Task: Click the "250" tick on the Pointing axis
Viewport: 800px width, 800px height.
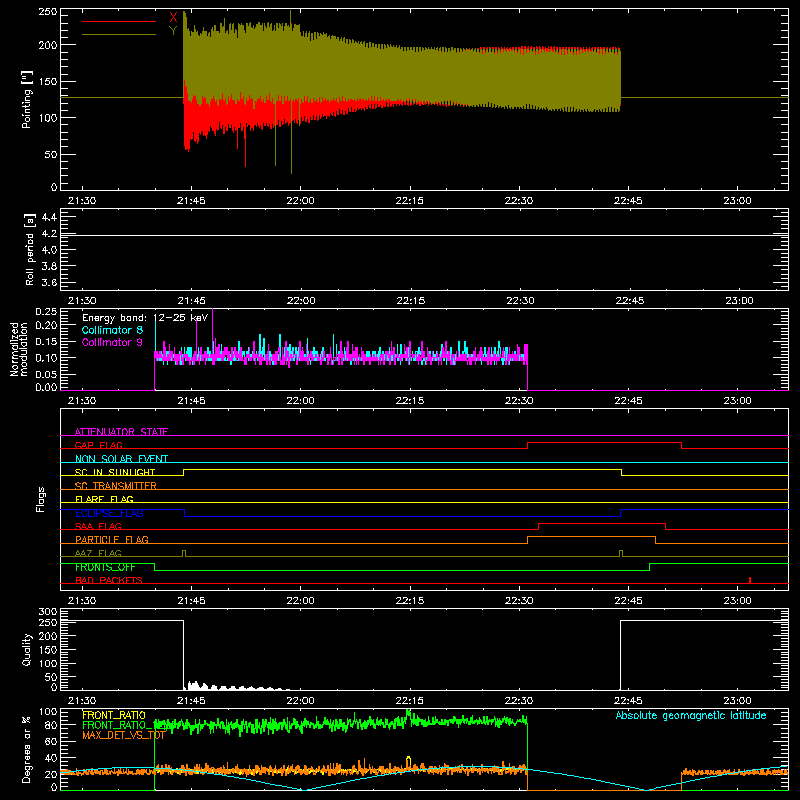Action: click(48, 12)
